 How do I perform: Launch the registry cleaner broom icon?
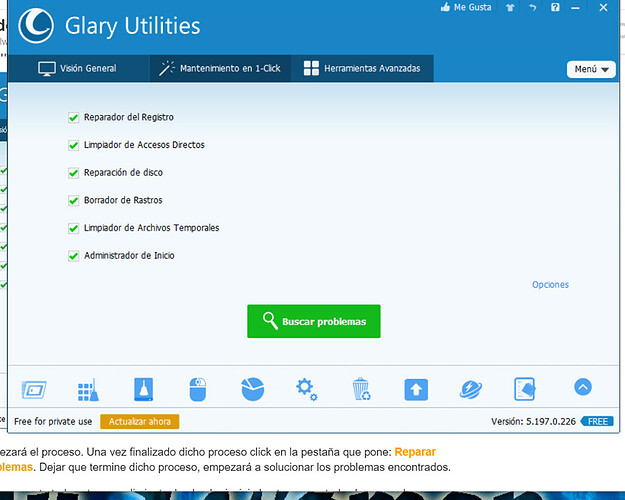(x=88, y=390)
